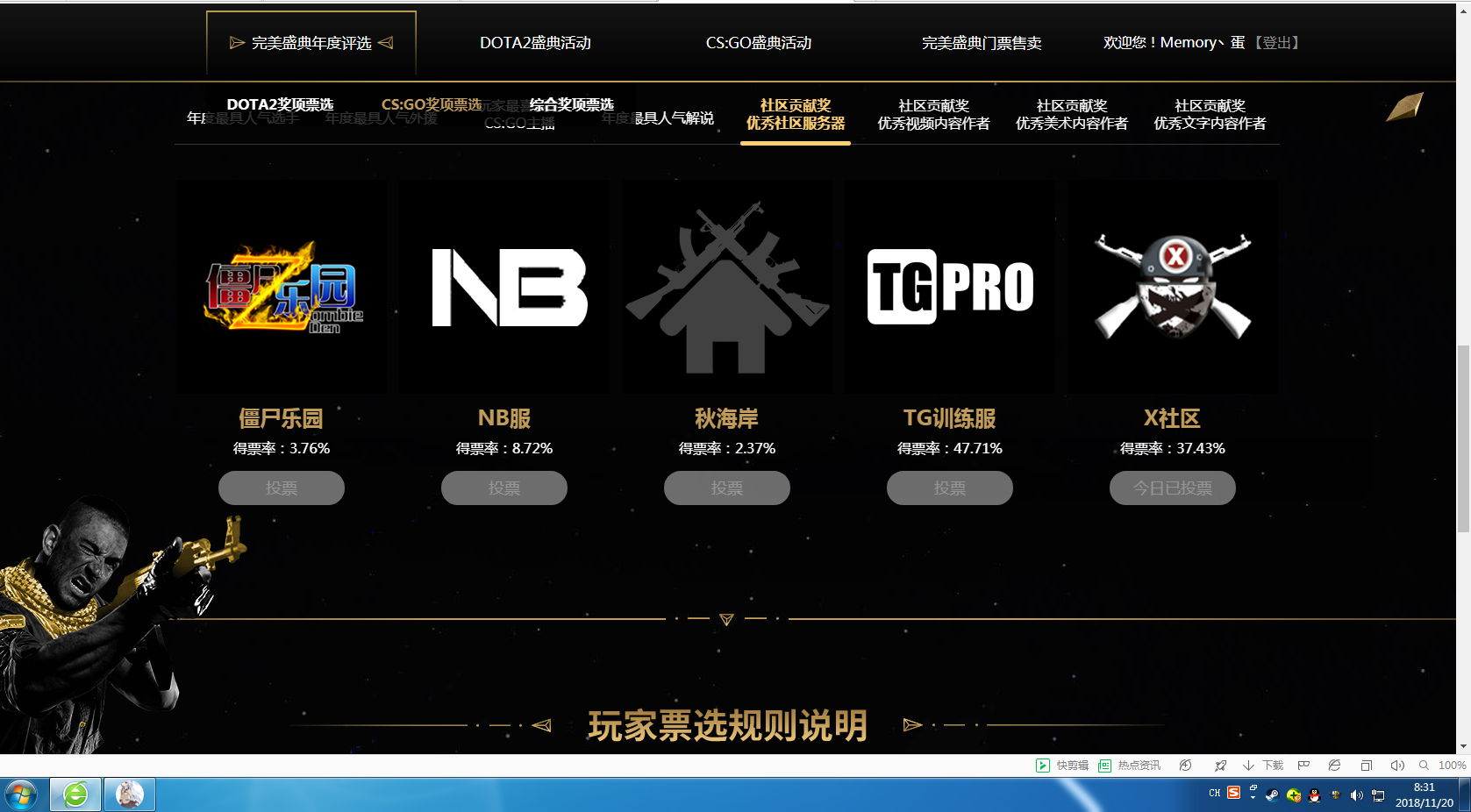Open the volume control from the system tray

point(1356,794)
